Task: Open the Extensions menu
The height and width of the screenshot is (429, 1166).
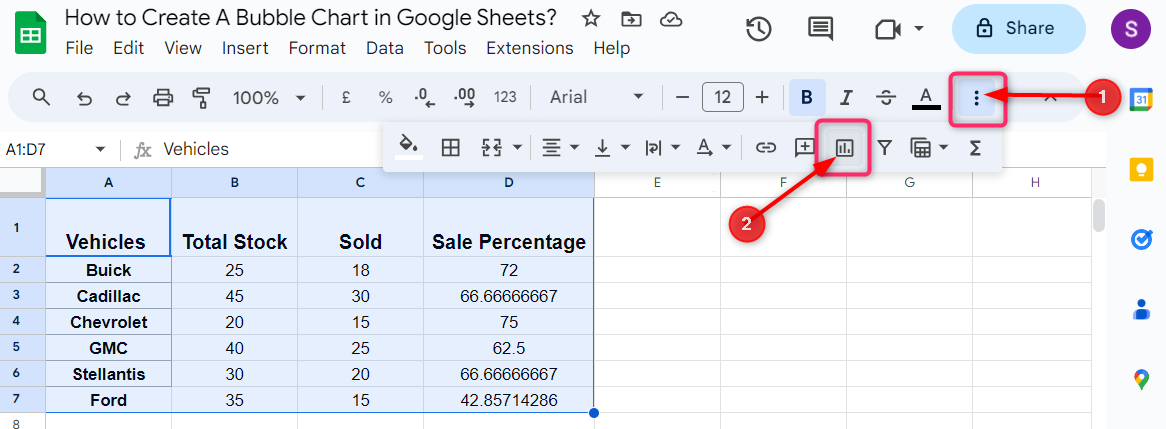Action: 529,48
